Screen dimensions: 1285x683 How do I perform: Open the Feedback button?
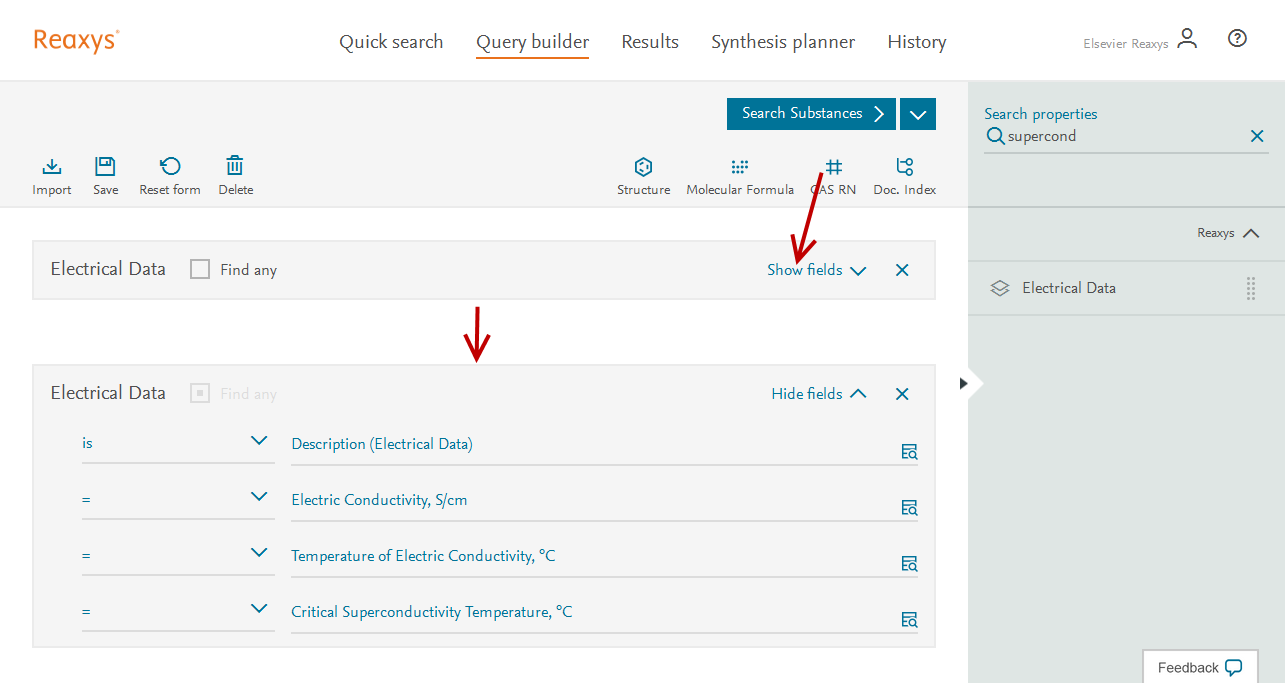[x=1199, y=667]
